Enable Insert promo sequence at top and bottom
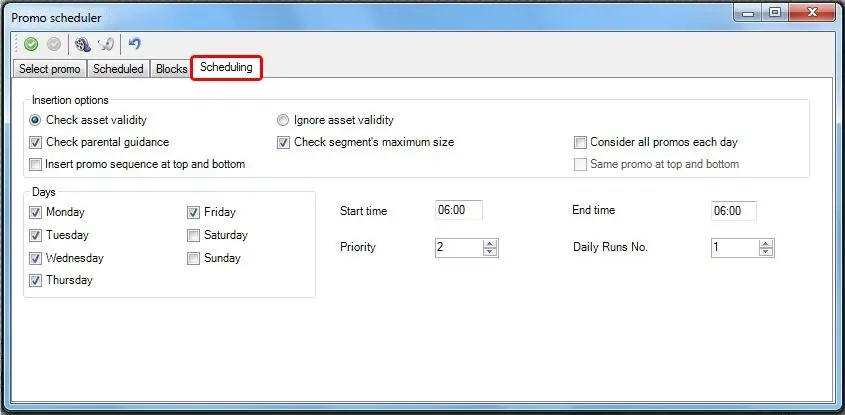Image resolution: width=845 pixels, height=415 pixels. pos(36,164)
